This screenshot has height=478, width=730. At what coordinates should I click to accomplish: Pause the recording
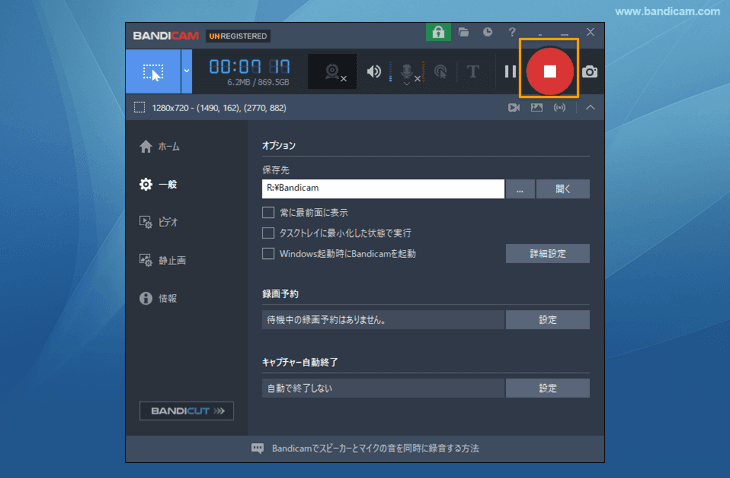pyautogui.click(x=510, y=72)
